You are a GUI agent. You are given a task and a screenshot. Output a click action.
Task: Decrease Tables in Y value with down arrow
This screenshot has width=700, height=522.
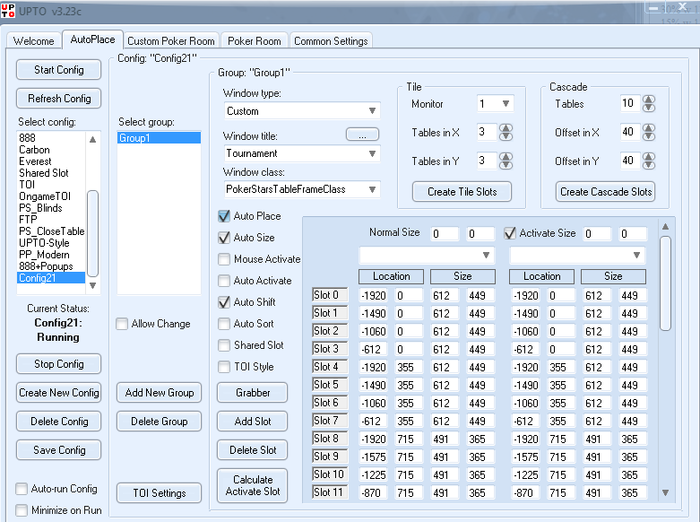[x=505, y=165]
